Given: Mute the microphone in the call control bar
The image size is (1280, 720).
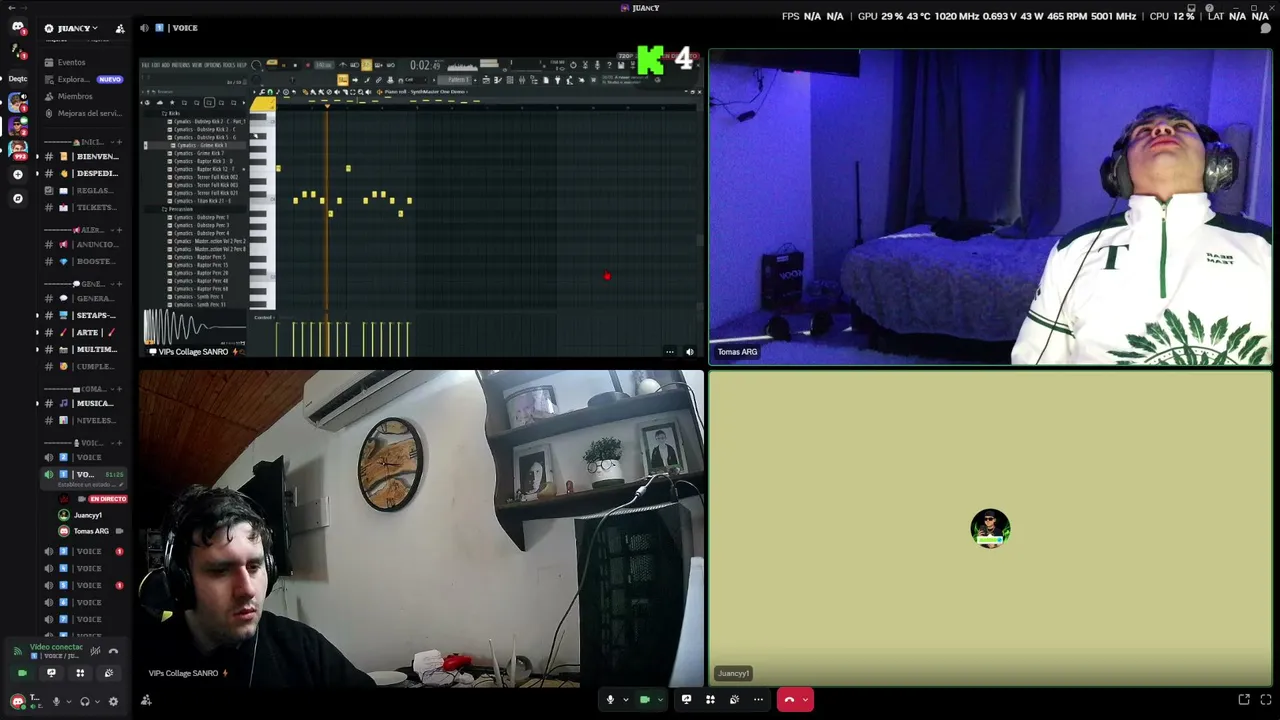Looking at the screenshot, I should click(610, 700).
